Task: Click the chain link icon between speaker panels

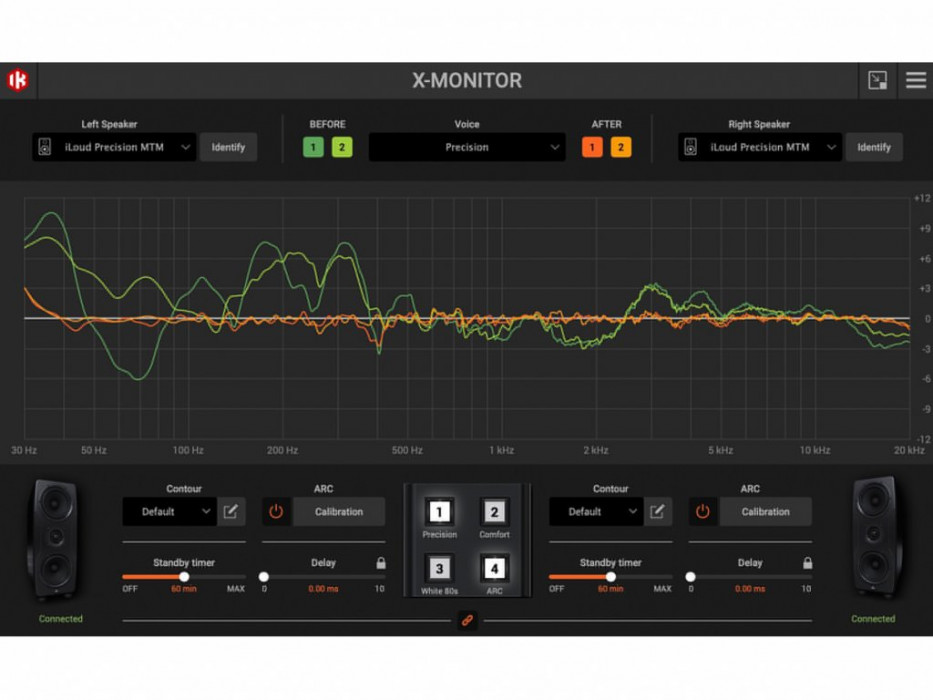Action: point(467,620)
